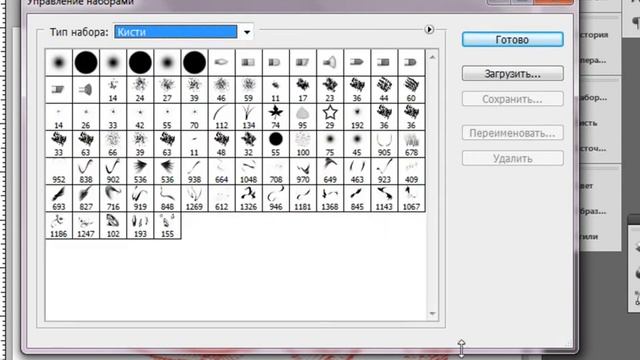Choose the star brush 42

[x=140, y=117]
